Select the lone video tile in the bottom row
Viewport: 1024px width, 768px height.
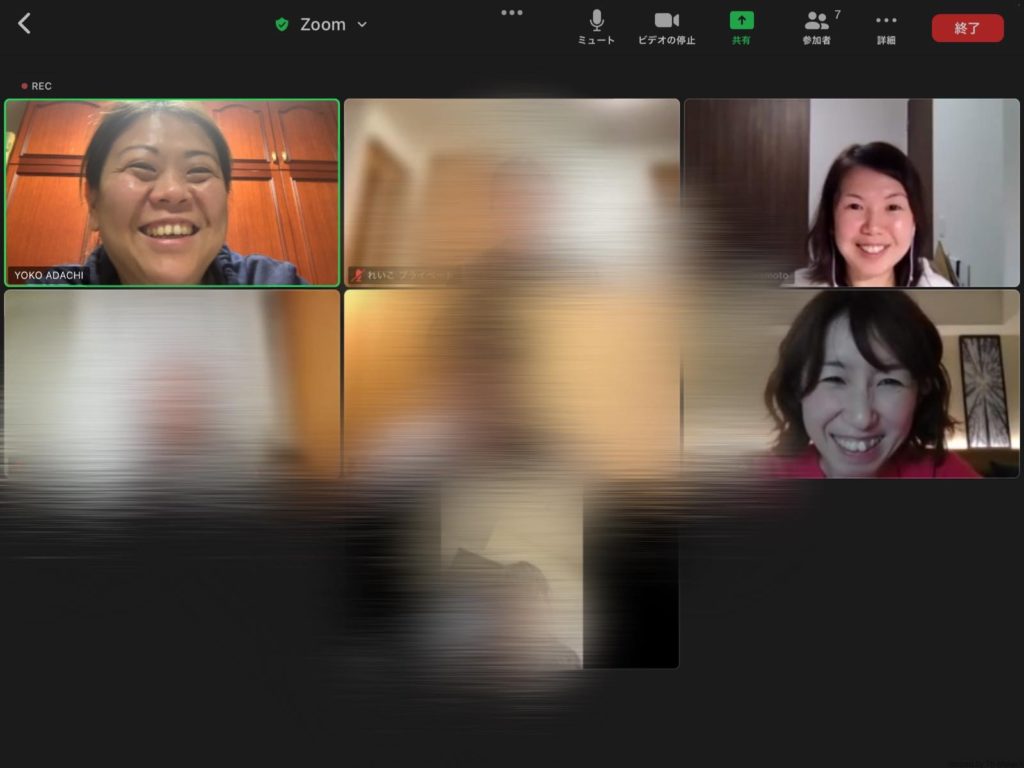point(511,575)
